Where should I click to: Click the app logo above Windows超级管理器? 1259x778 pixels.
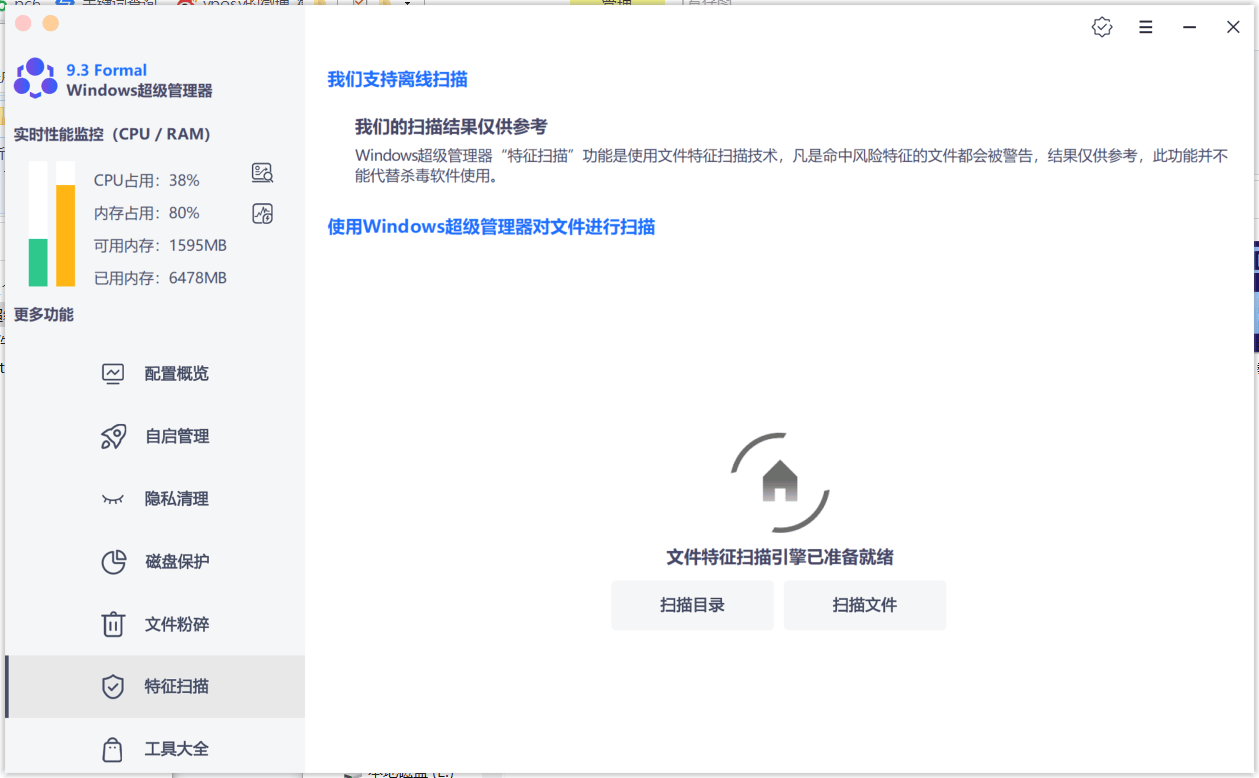[35, 77]
